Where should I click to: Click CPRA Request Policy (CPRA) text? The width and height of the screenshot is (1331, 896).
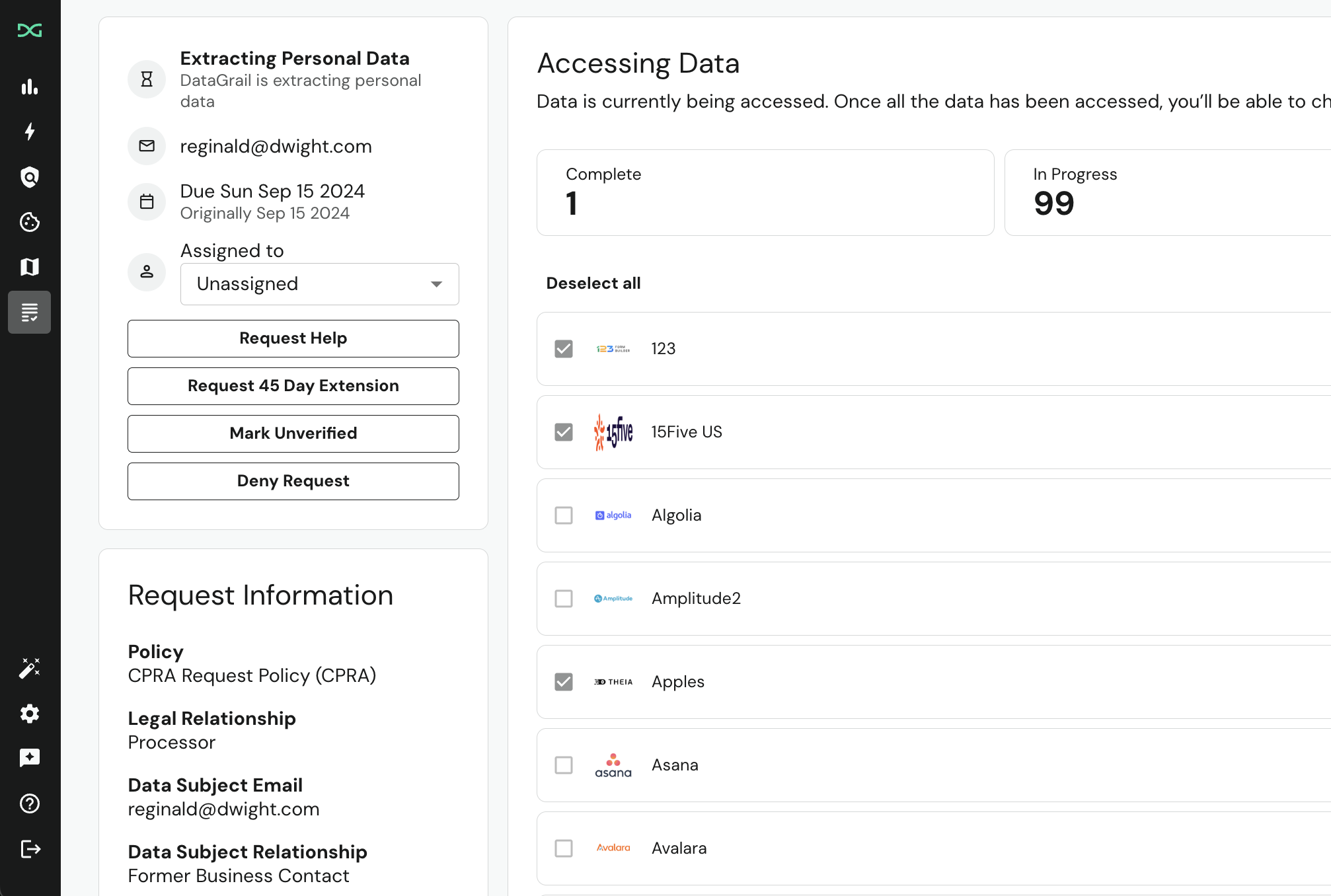pos(252,675)
